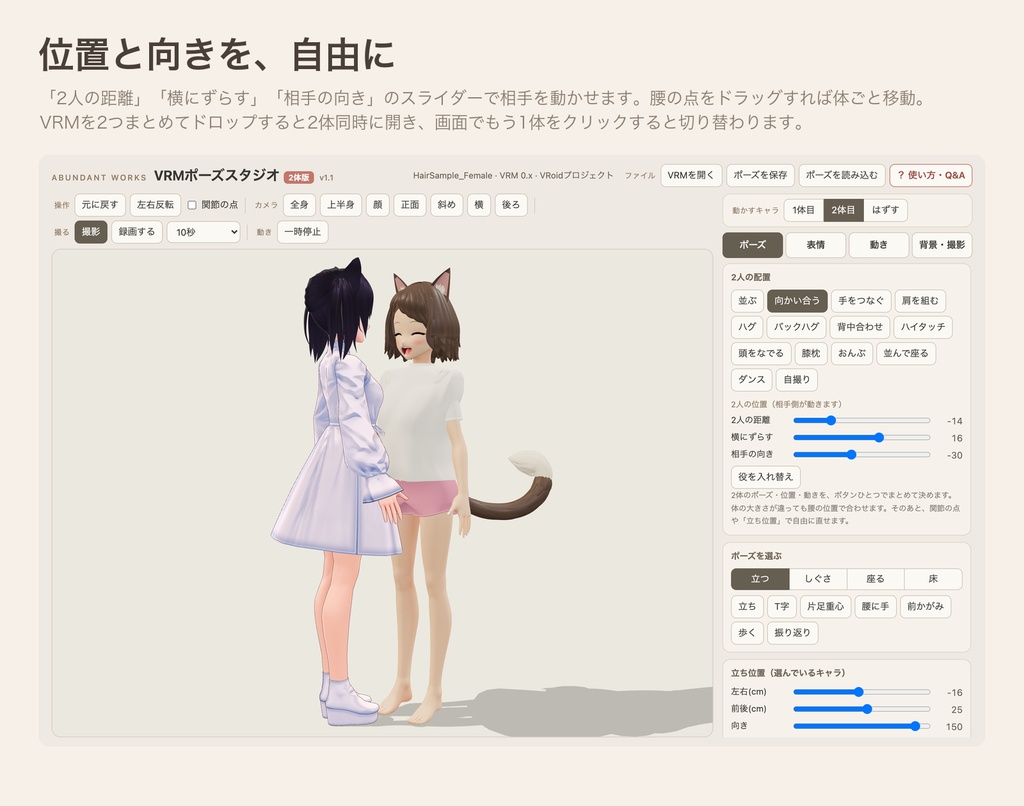The width and height of the screenshot is (1024, 806).
Task: Select the 座る pose category
Action: (x=875, y=579)
